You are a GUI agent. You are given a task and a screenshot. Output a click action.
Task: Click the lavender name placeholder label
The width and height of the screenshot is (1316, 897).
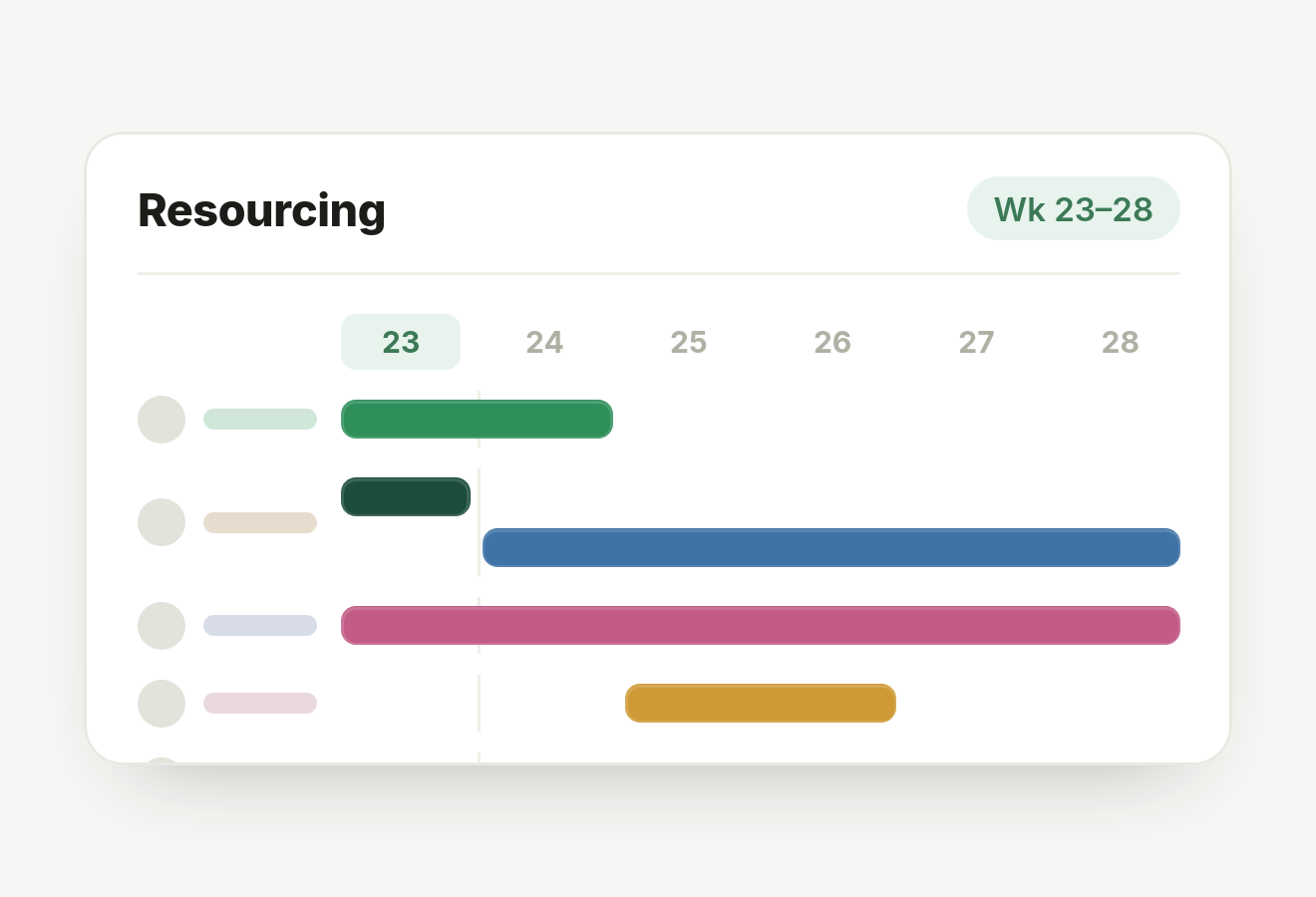(x=260, y=626)
